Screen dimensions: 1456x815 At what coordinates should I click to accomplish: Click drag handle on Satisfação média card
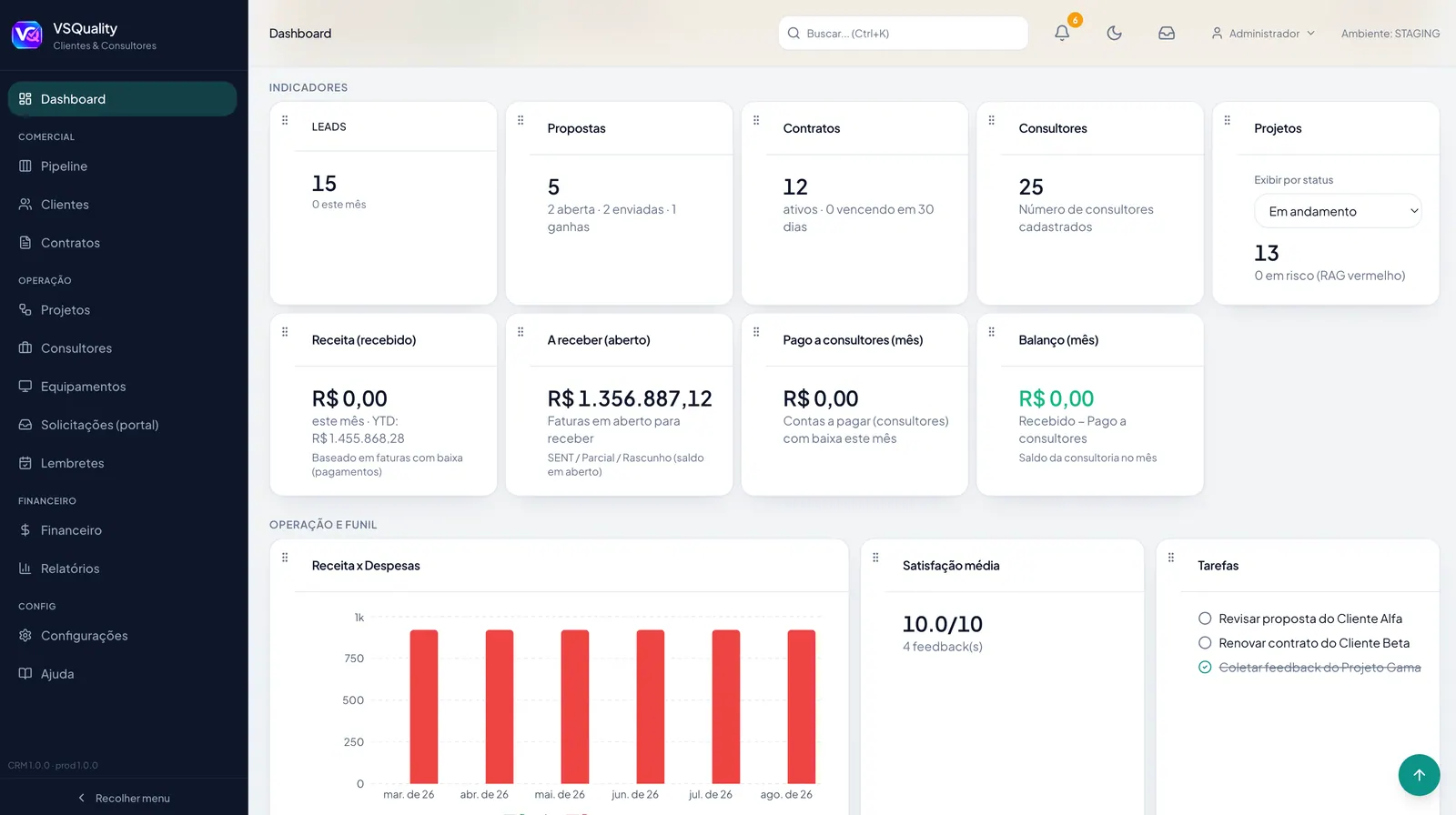(x=875, y=558)
